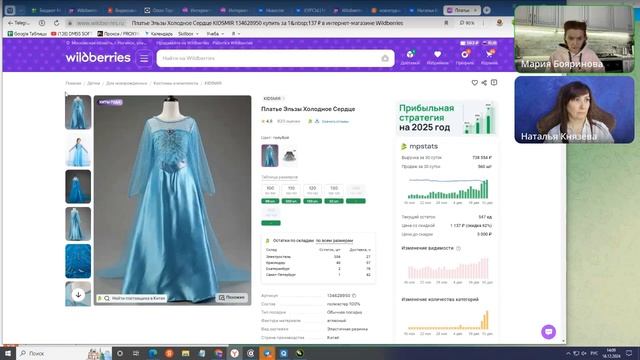Viewport: 640px width, 360px height.
Task: Click the reviews count next to rating
Action: click(288, 121)
